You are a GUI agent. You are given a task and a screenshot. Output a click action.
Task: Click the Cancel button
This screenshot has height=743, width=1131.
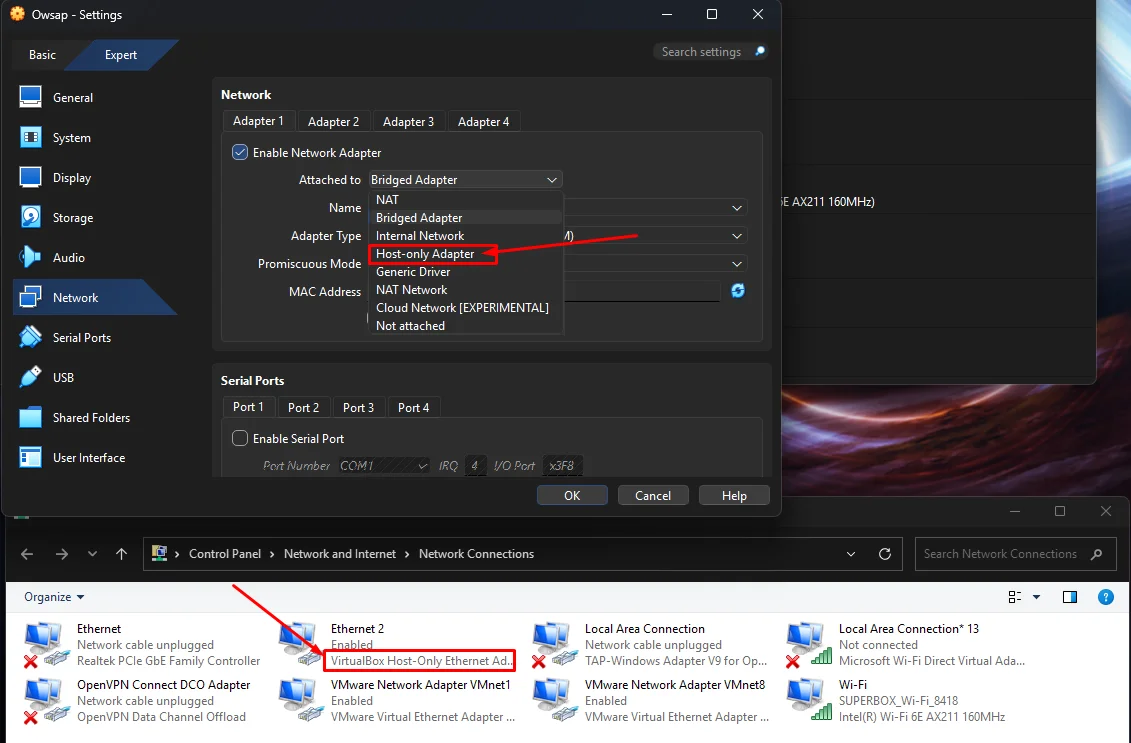coord(653,496)
